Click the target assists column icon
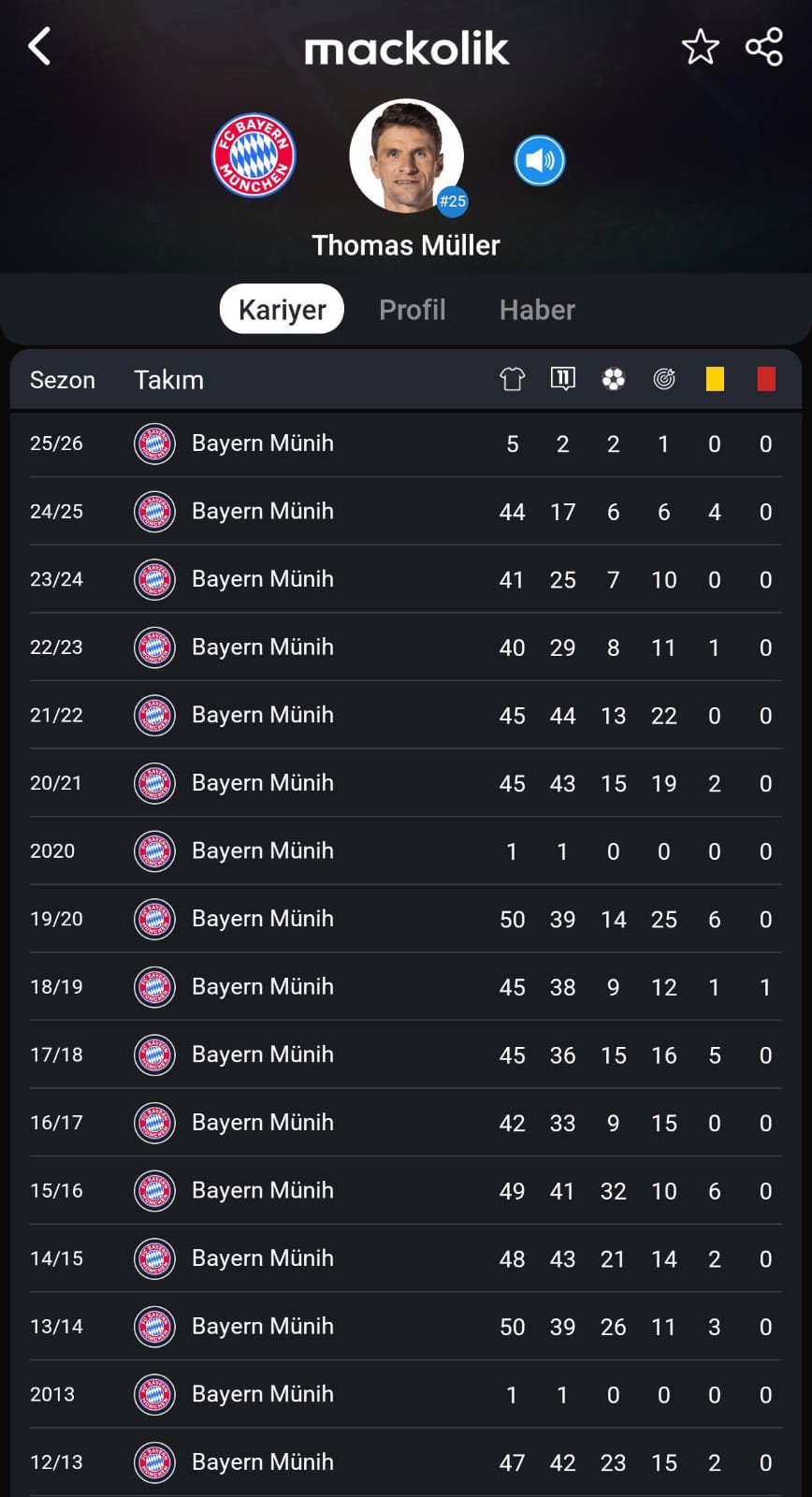Screen dimensions: 812x1497 664,379
